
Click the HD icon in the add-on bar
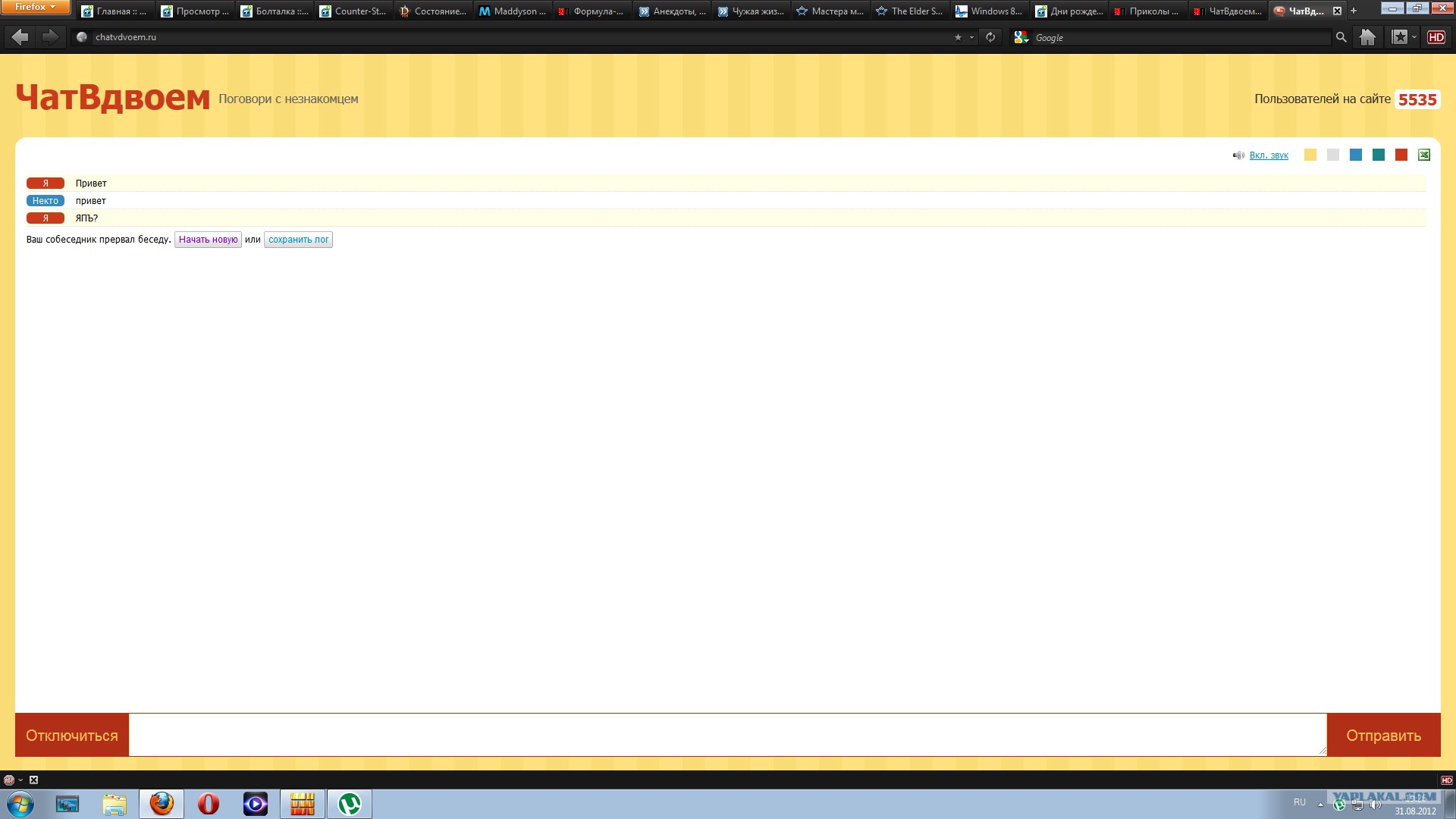[1446, 780]
